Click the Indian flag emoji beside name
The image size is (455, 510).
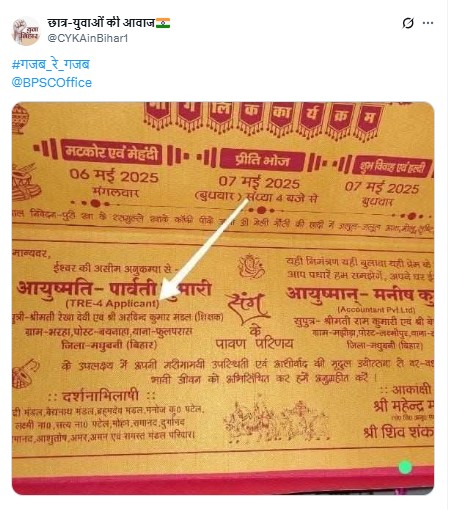pyautogui.click(x=163, y=23)
